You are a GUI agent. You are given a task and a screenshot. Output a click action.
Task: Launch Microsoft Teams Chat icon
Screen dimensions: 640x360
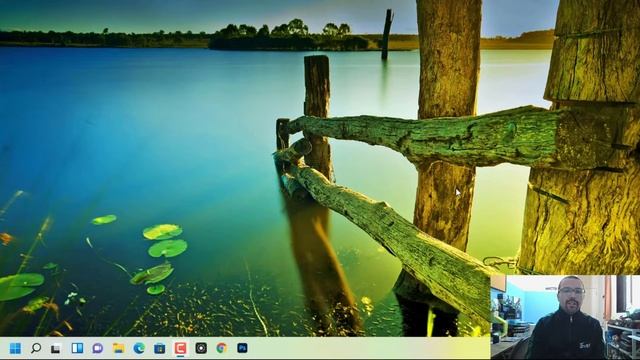[x=98, y=348]
